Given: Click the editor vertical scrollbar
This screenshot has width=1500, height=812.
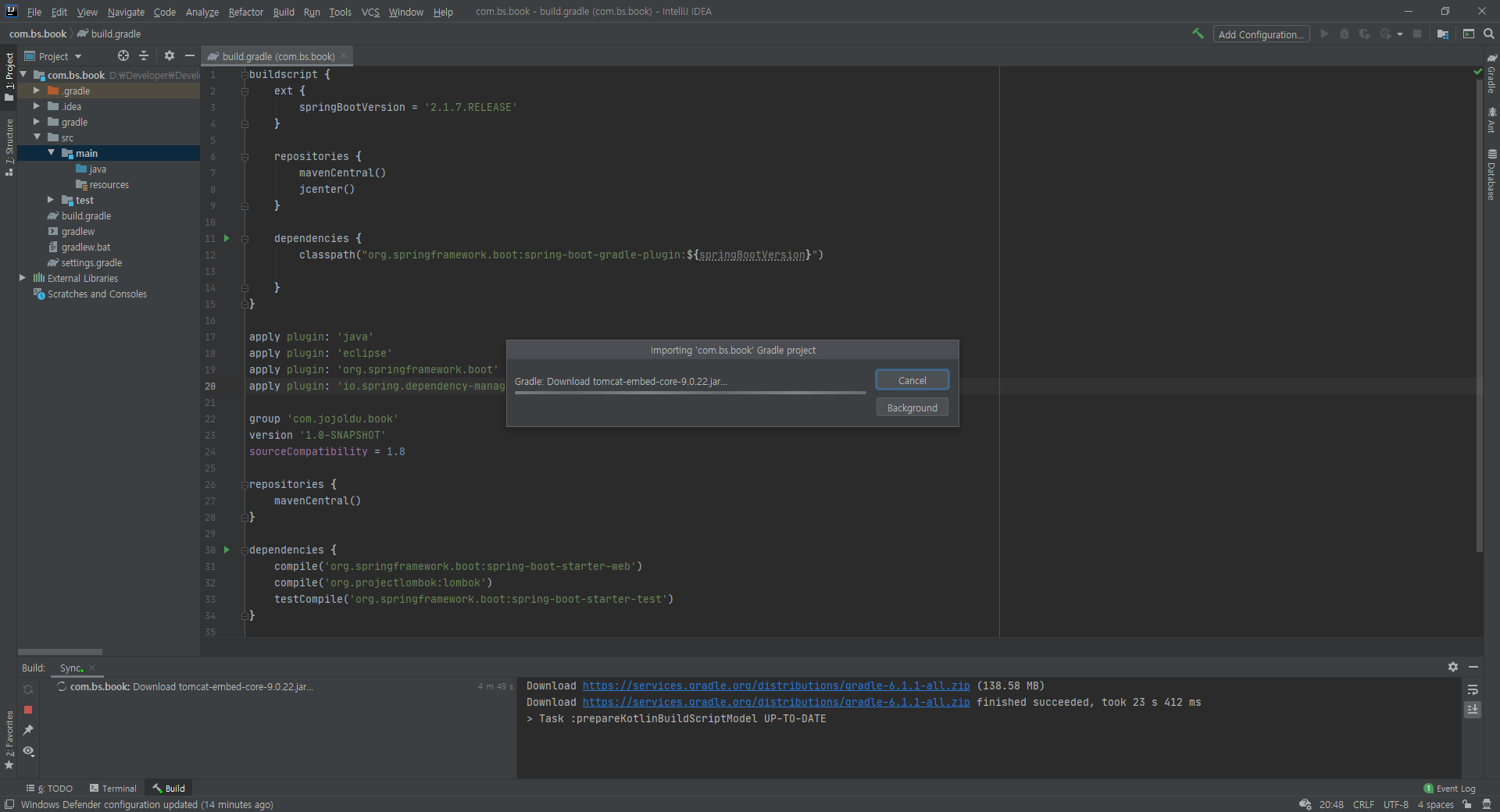Looking at the screenshot, I should click(1479, 315).
